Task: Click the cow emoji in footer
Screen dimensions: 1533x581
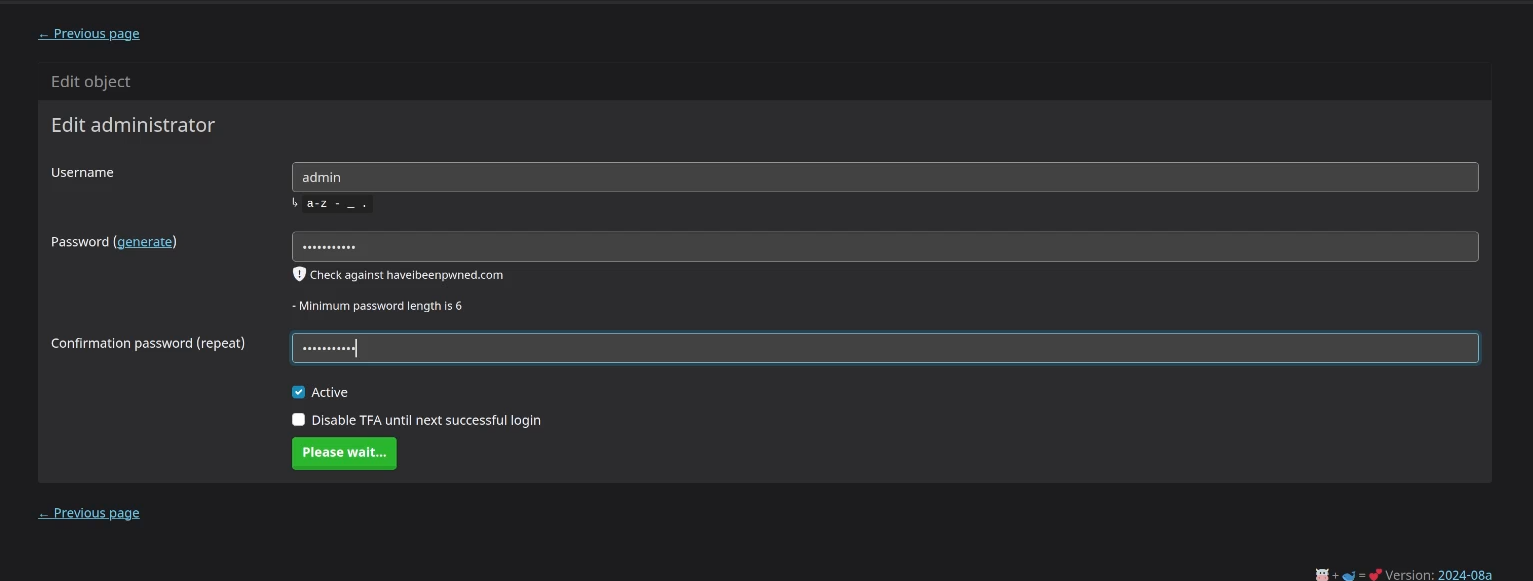Action: [x=1322, y=575]
